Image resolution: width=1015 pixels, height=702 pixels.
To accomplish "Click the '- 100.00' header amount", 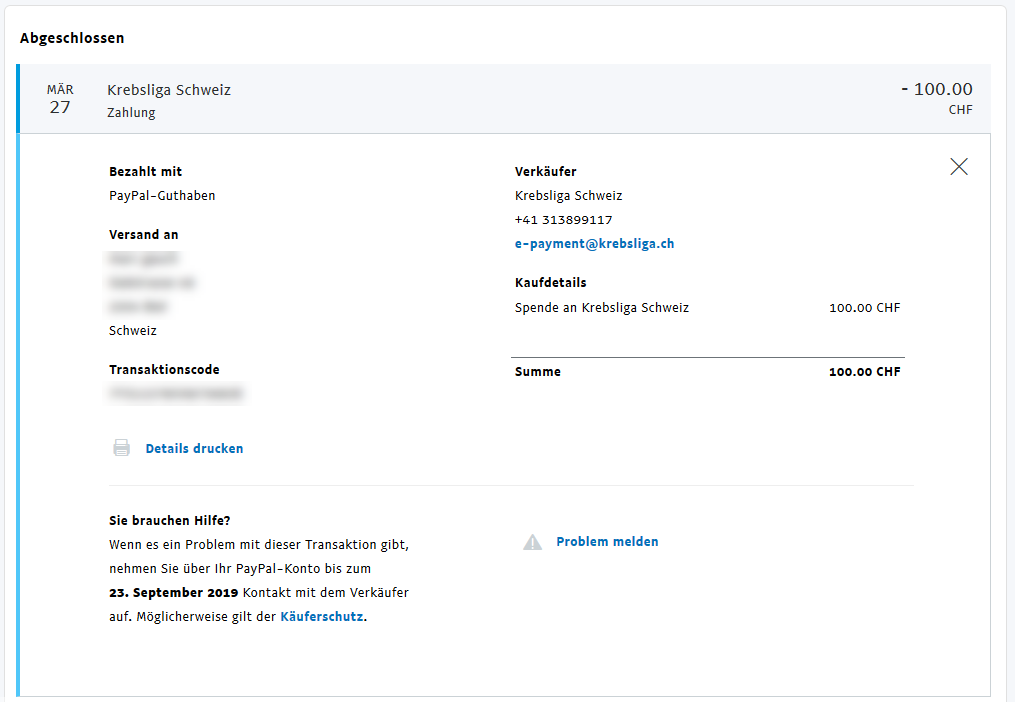I will tap(937, 89).
